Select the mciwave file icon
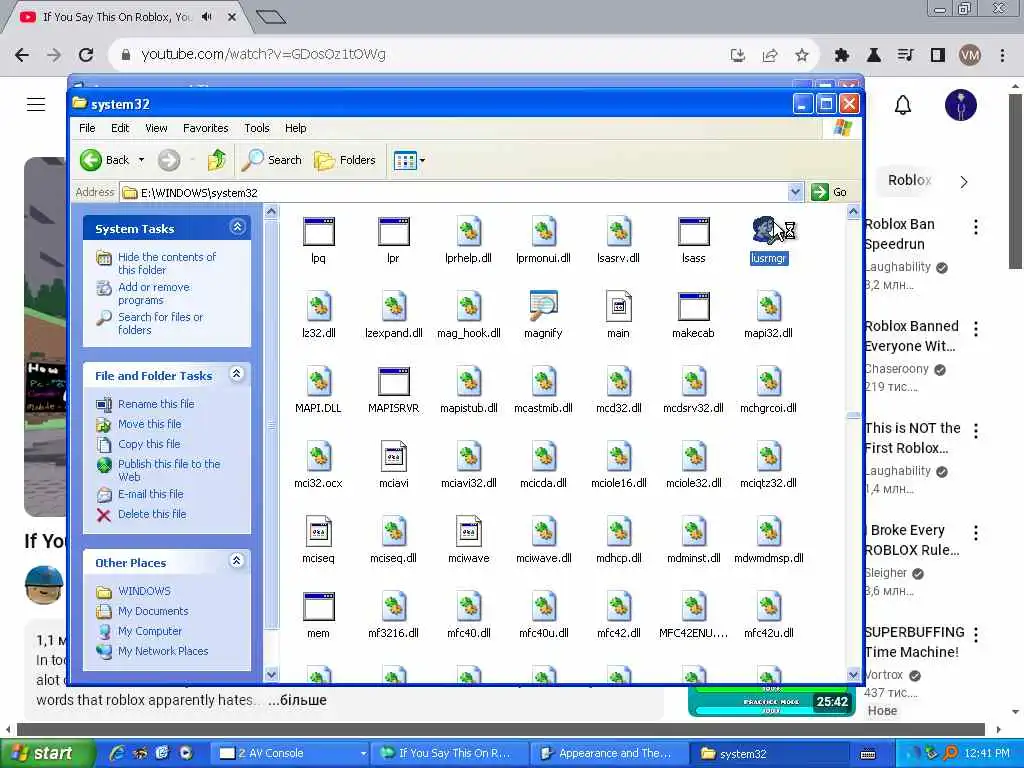The height and width of the screenshot is (768, 1024). click(x=469, y=531)
